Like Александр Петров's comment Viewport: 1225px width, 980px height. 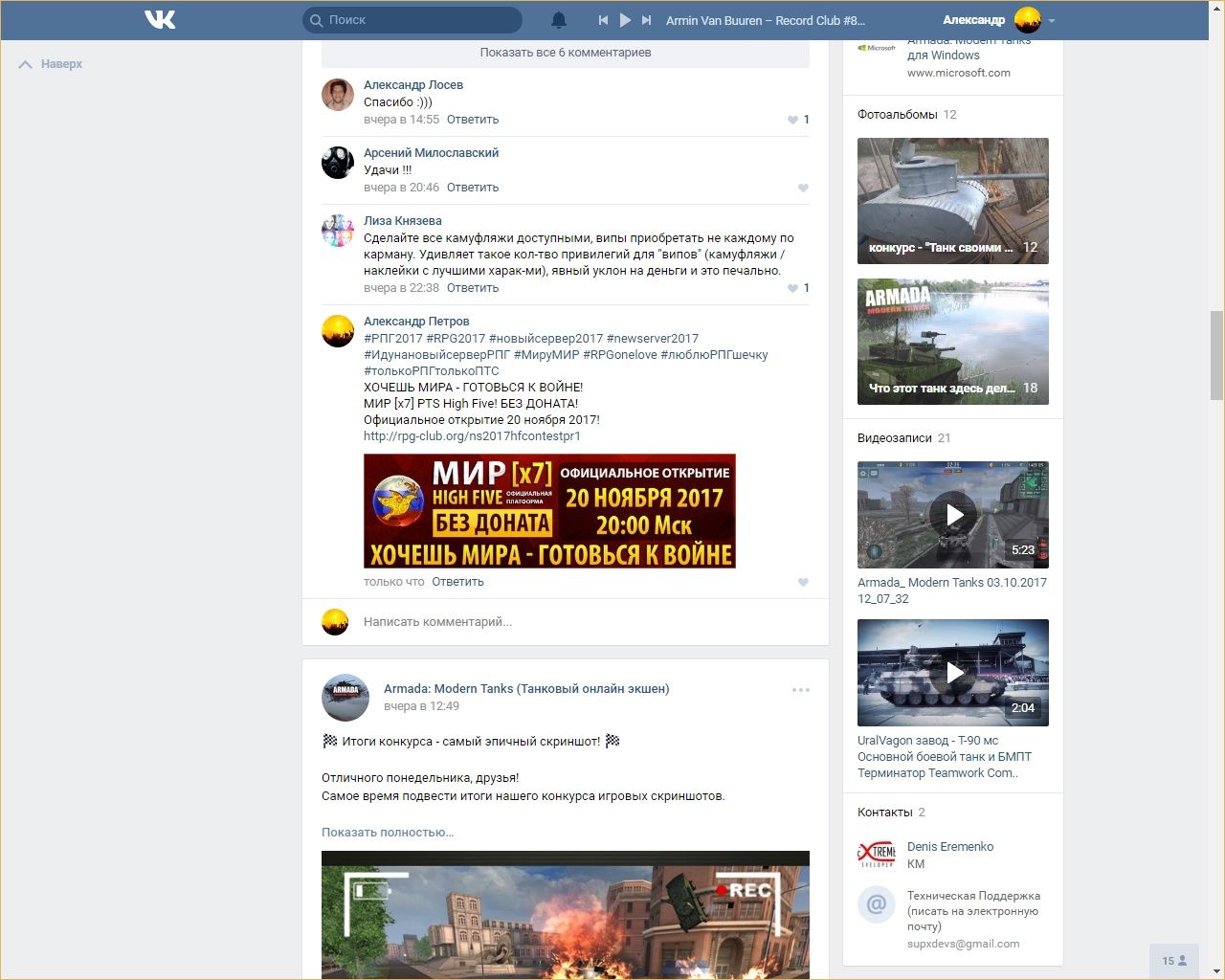coord(803,582)
